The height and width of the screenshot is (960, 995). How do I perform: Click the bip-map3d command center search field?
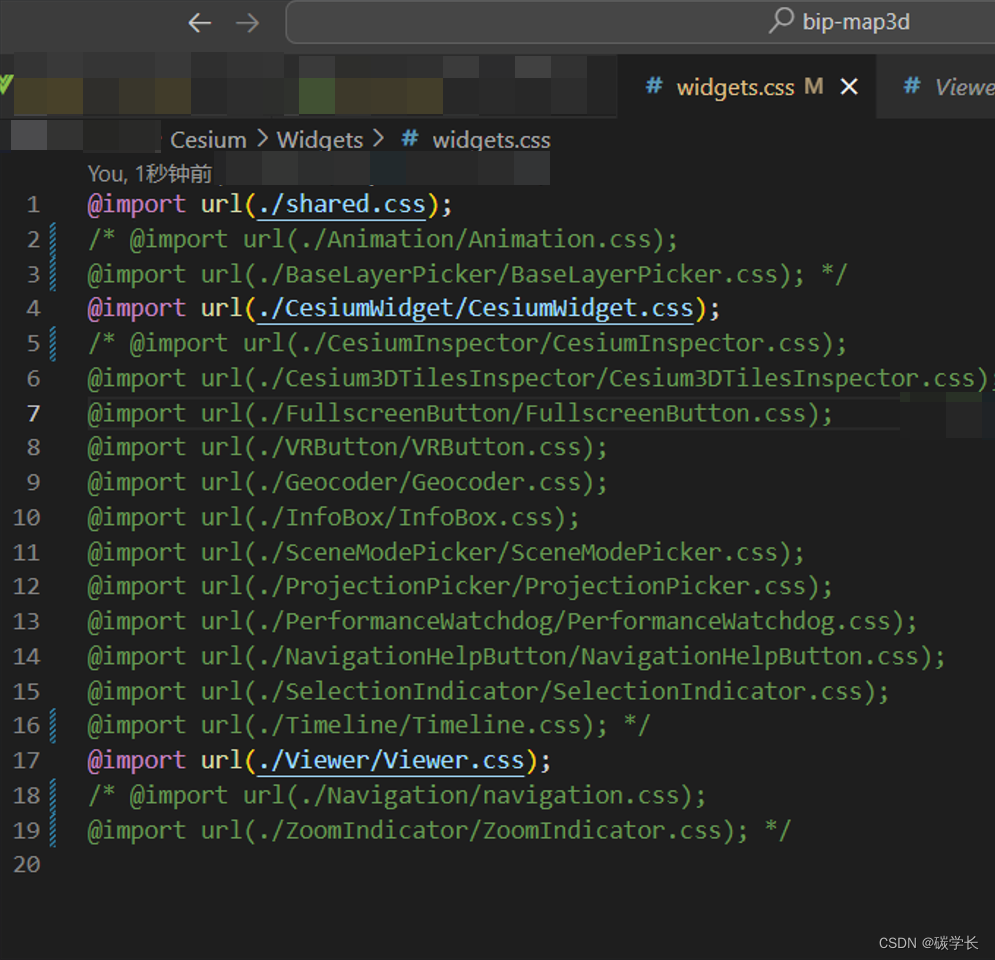point(855,22)
